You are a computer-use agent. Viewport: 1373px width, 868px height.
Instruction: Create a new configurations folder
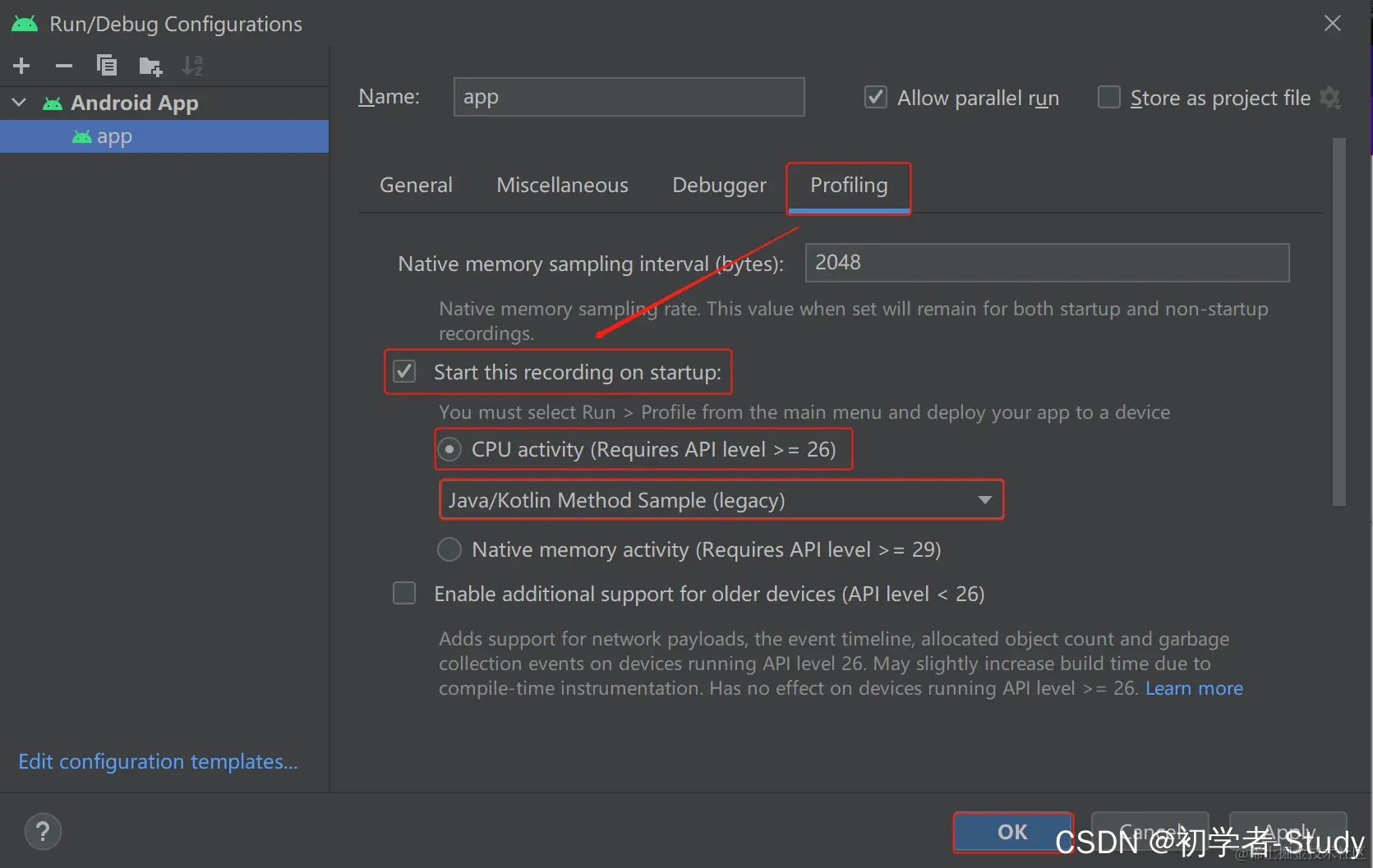[x=150, y=66]
